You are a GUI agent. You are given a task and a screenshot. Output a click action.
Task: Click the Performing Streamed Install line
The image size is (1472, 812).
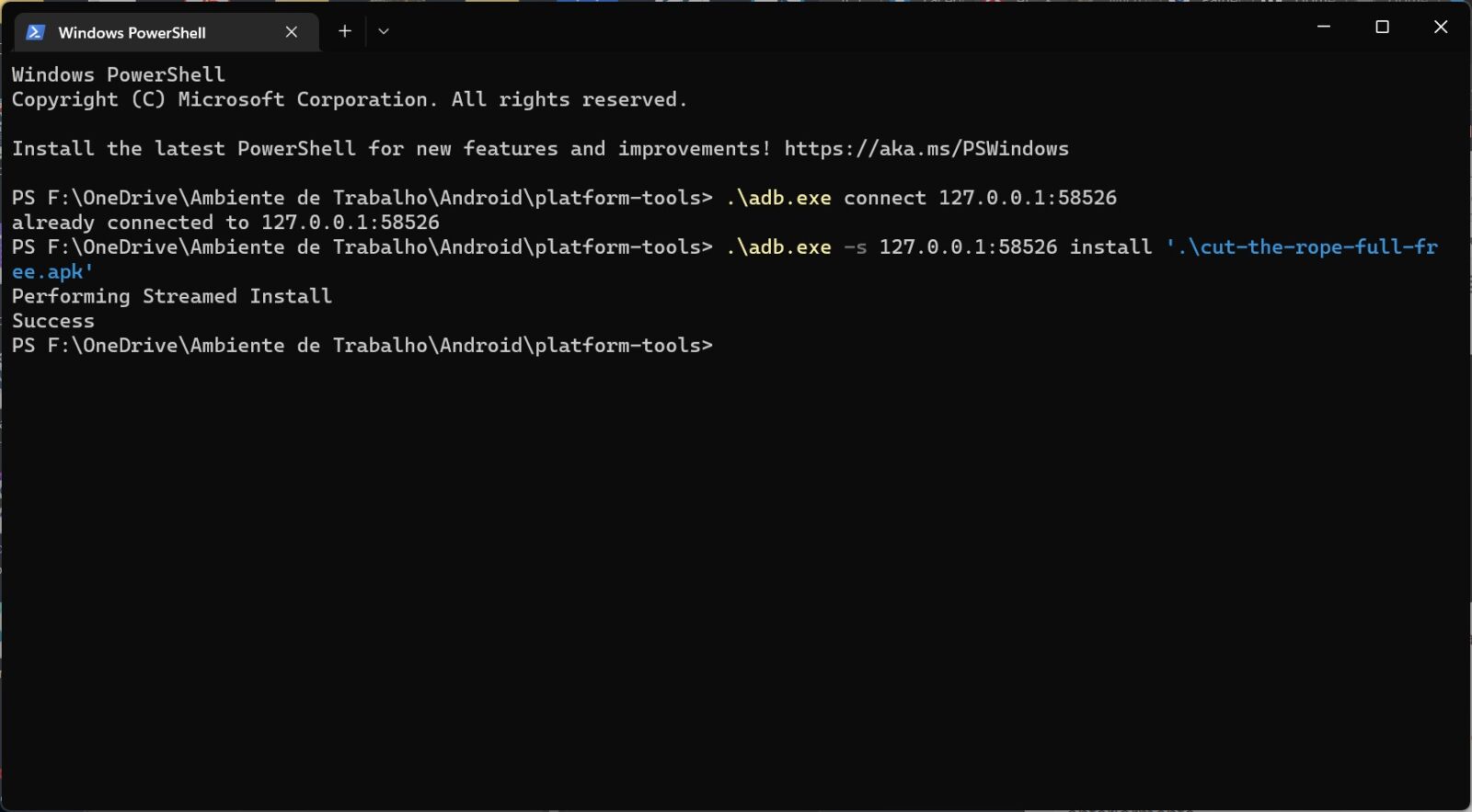(171, 295)
